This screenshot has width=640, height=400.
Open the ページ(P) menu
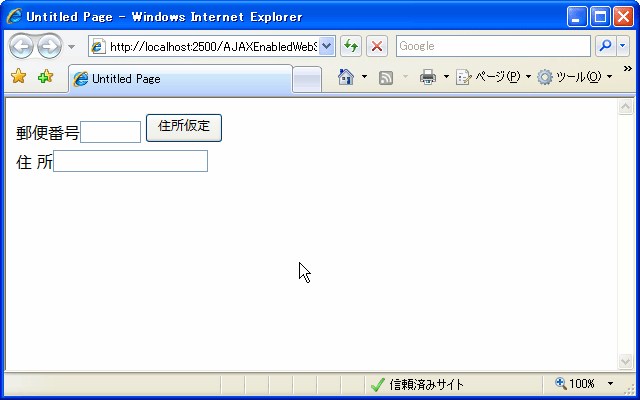pos(493,77)
